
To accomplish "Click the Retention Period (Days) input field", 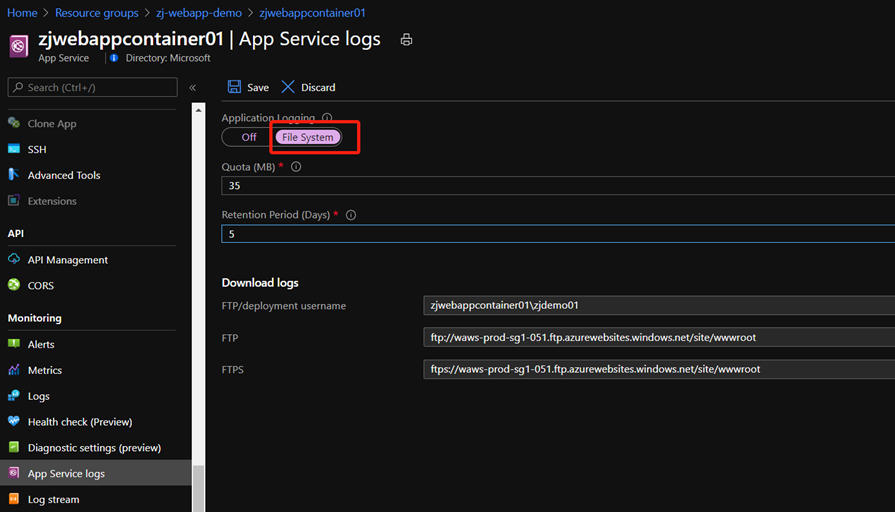I will pyautogui.click(x=558, y=233).
